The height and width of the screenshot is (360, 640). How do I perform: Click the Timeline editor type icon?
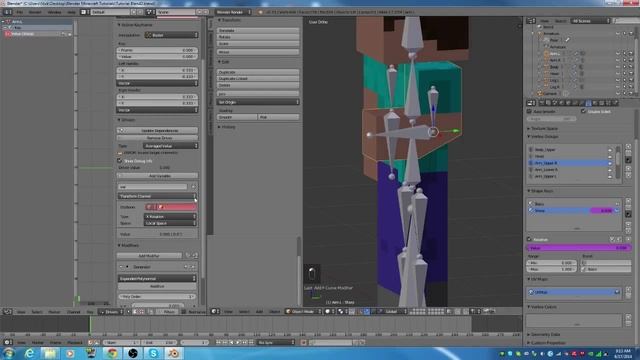[7, 342]
